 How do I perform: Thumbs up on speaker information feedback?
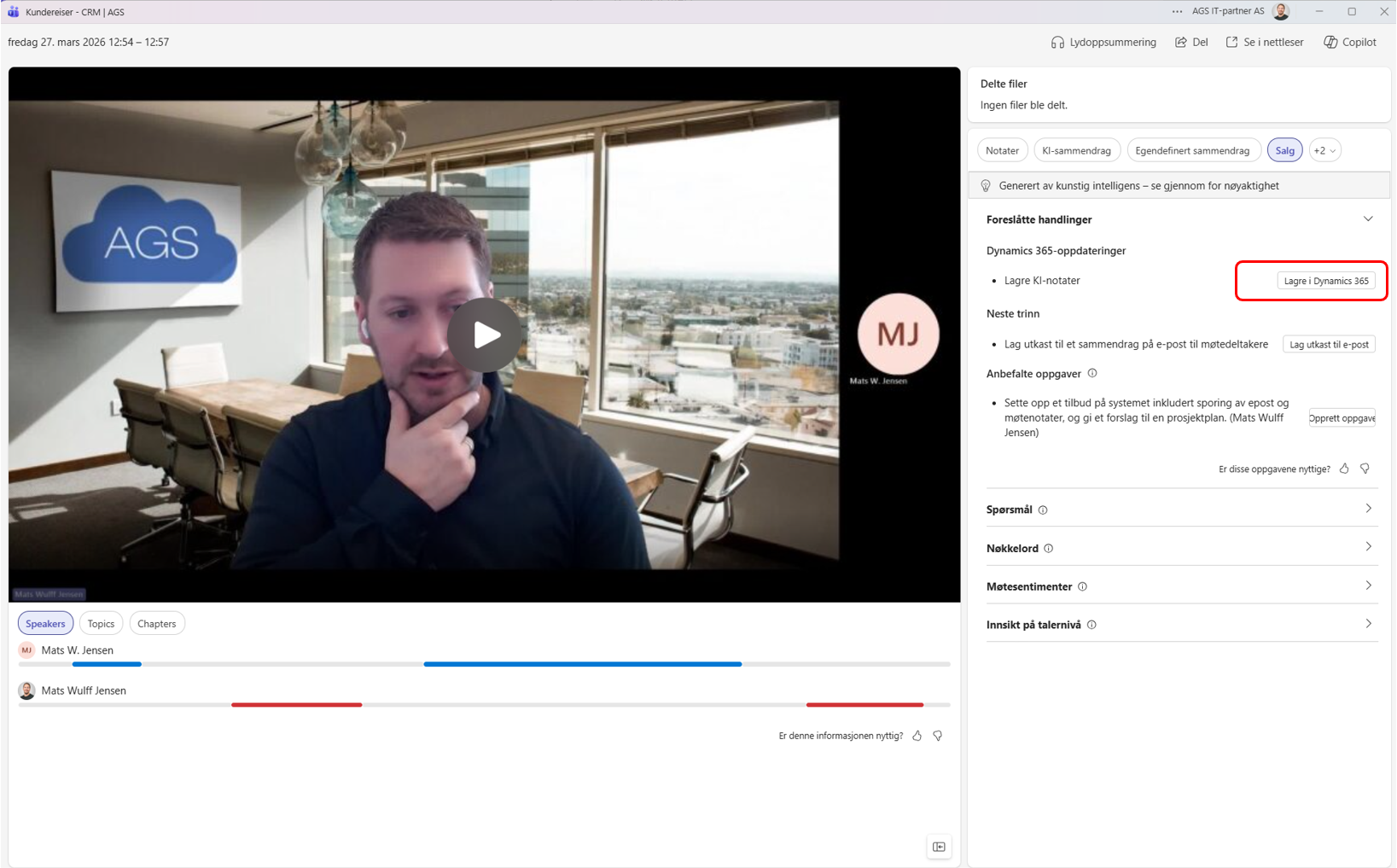[917, 736]
